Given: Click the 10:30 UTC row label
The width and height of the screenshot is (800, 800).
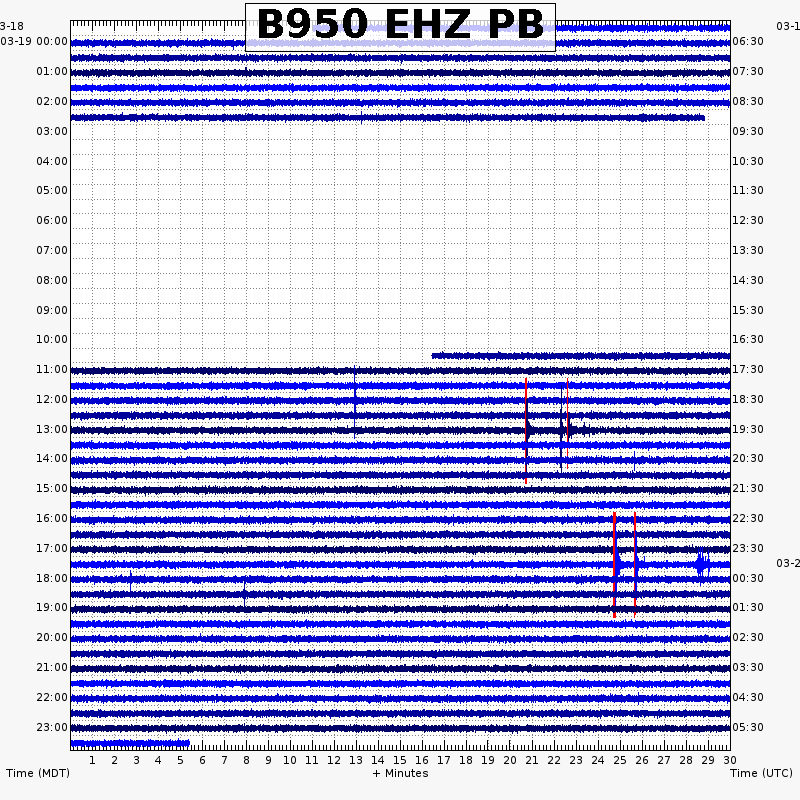Looking at the screenshot, I should [748, 161].
